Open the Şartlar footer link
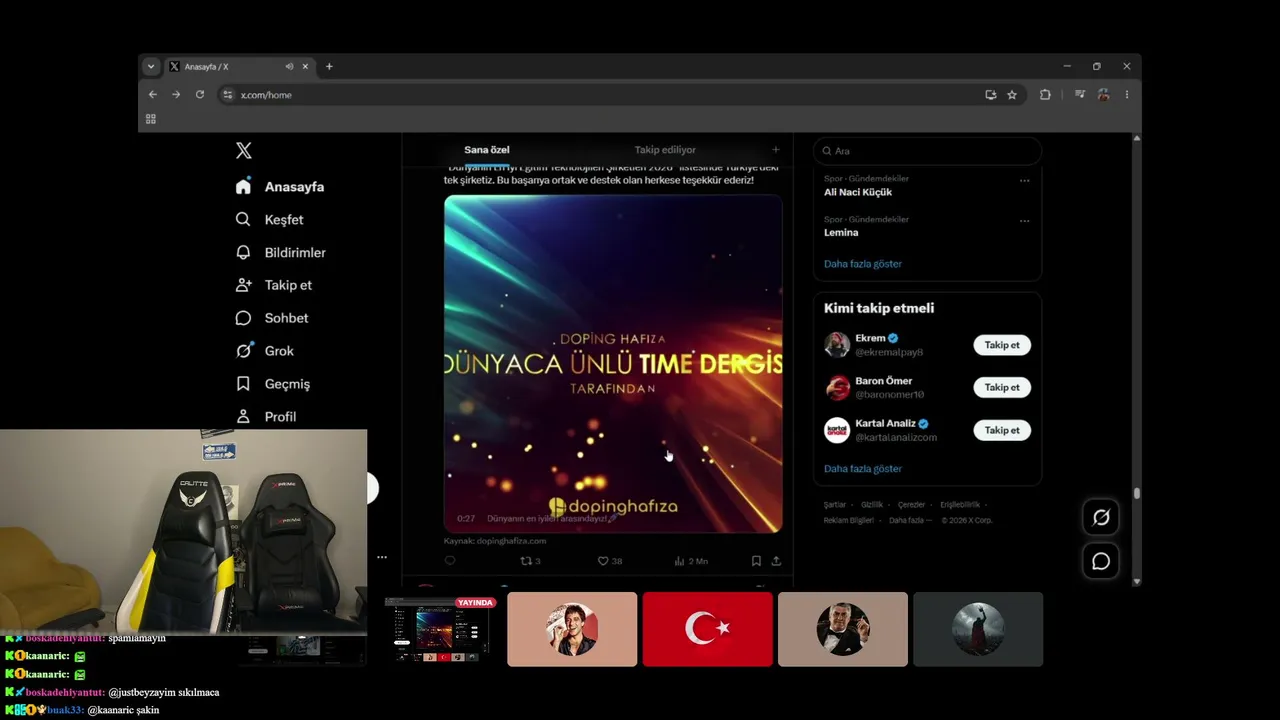 835,505
